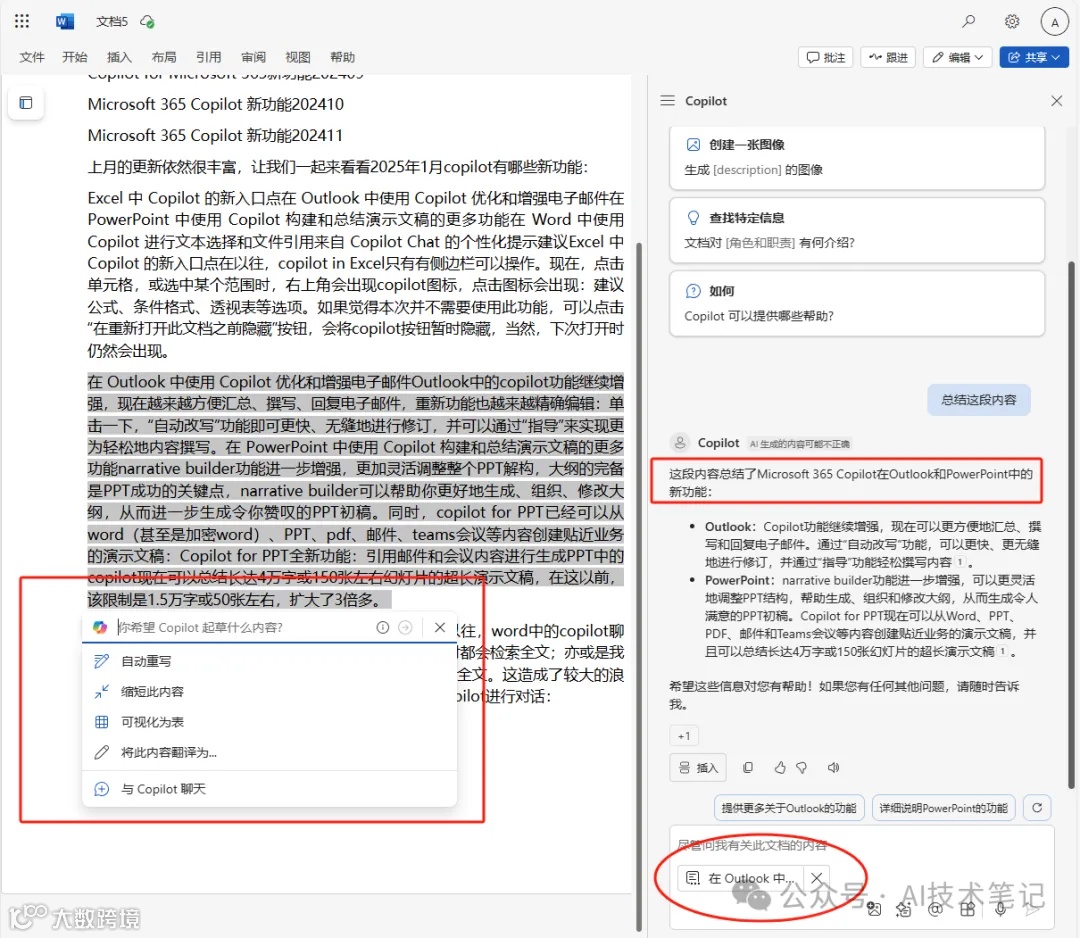
Task: Close the Copilot side pane
Action: tap(1057, 101)
